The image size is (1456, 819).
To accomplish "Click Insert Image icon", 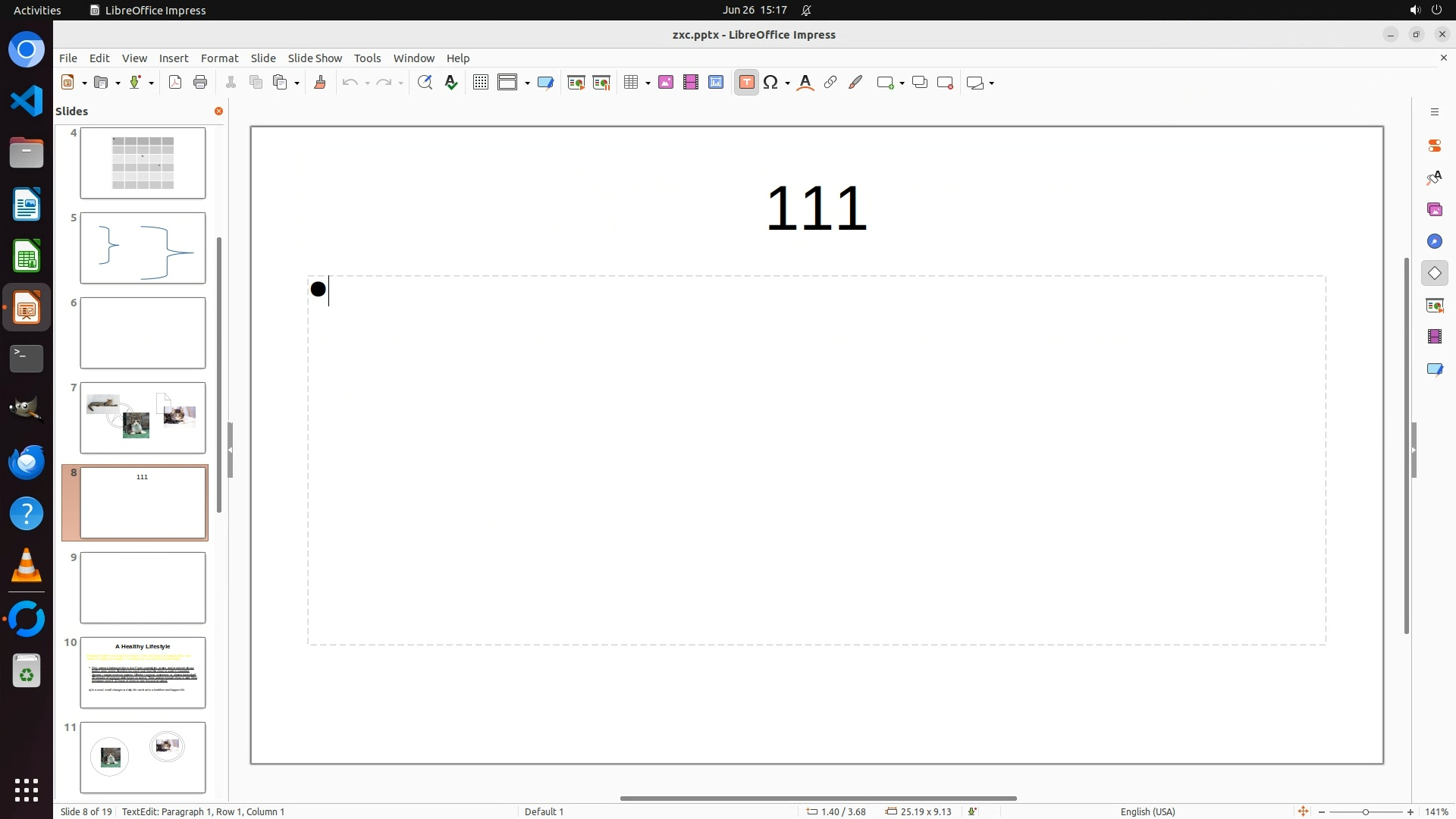I will 665,83.
